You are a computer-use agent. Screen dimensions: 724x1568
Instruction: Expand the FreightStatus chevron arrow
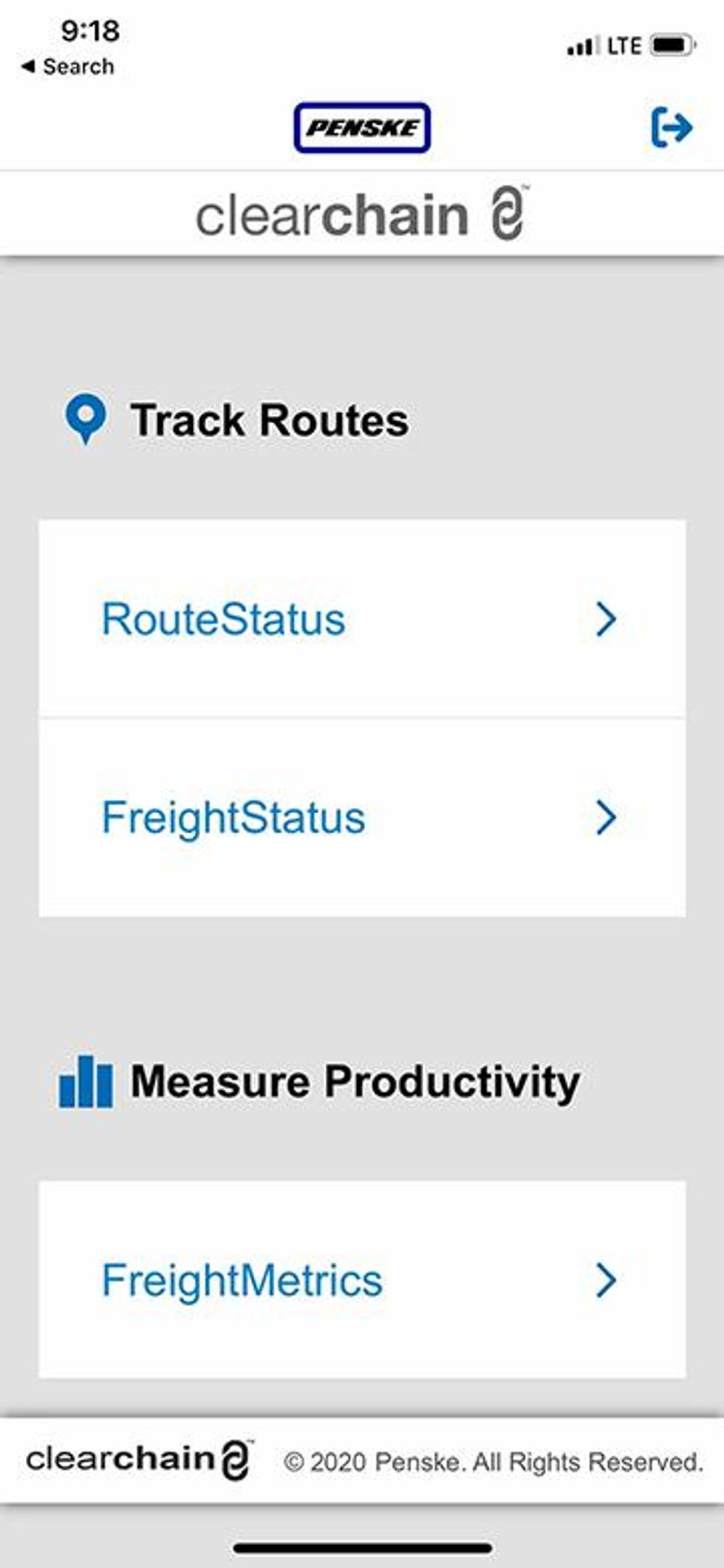[x=606, y=818]
